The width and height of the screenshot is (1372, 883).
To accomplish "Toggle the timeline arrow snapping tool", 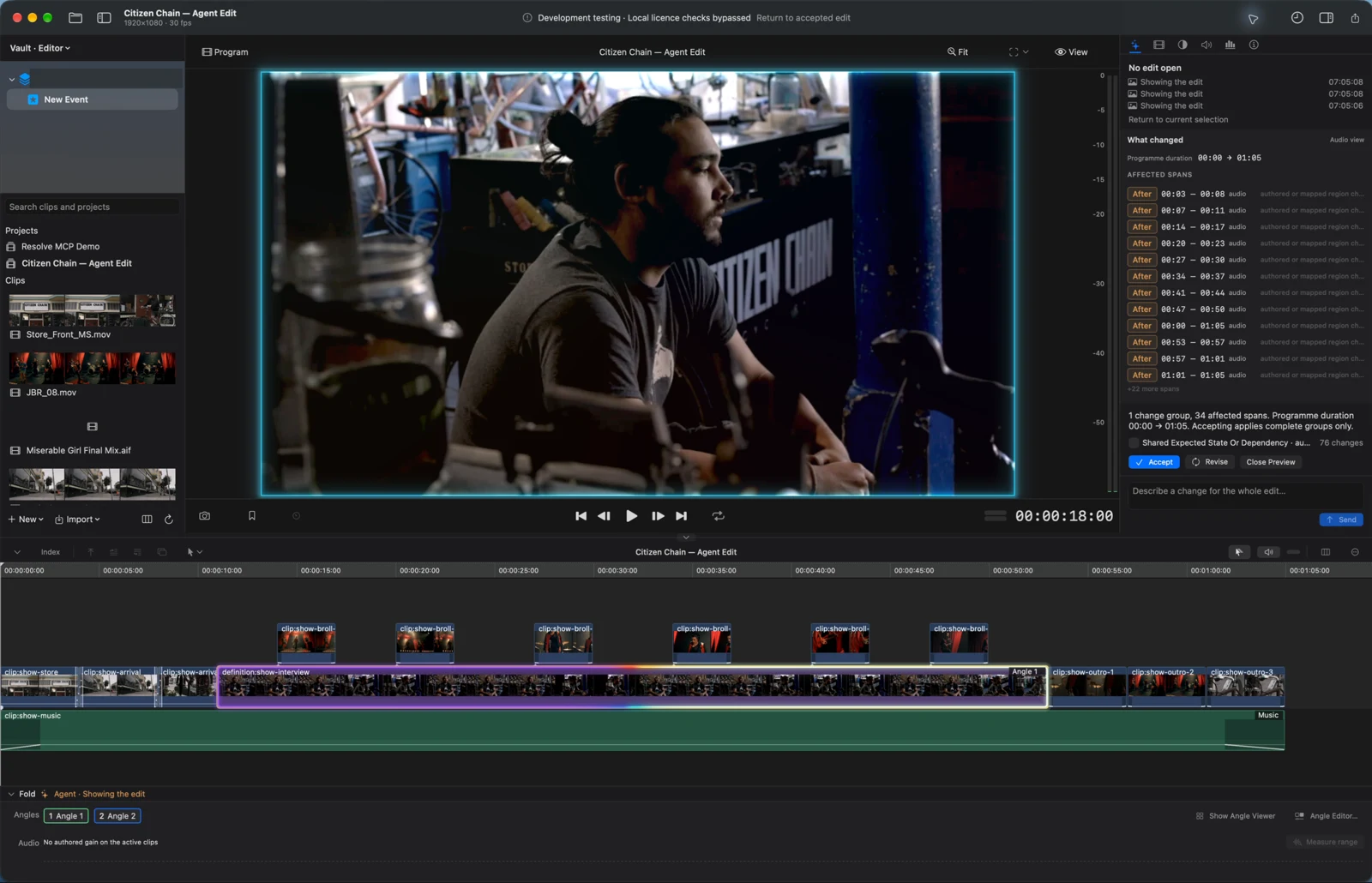I will (x=1238, y=552).
